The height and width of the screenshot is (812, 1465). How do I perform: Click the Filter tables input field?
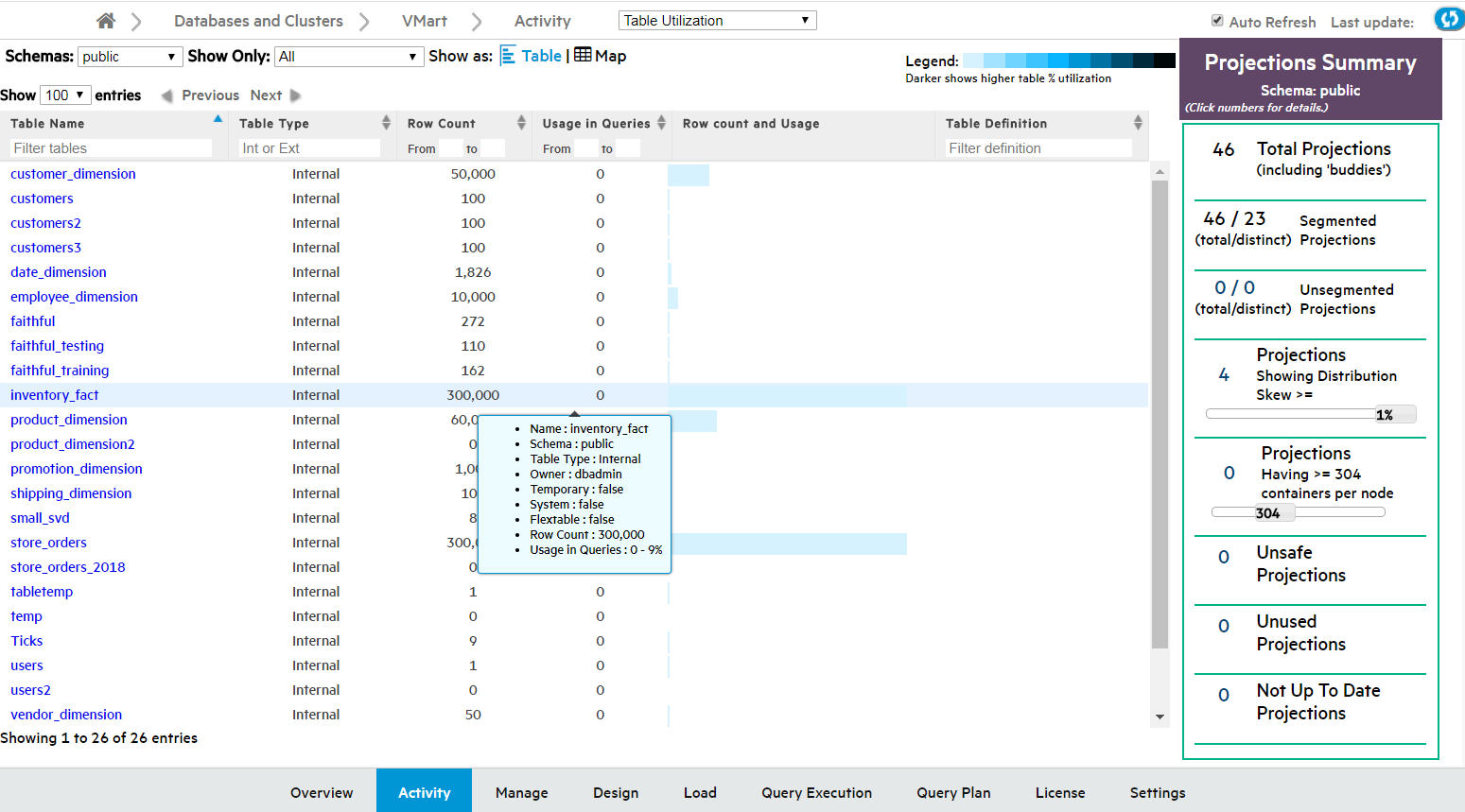(x=112, y=148)
